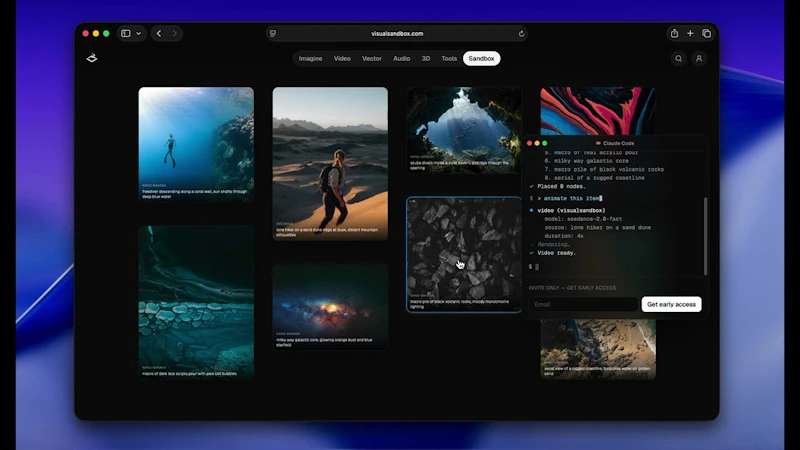The height and width of the screenshot is (450, 800).
Task: Open the milky way galactic core image
Action: coord(330,307)
